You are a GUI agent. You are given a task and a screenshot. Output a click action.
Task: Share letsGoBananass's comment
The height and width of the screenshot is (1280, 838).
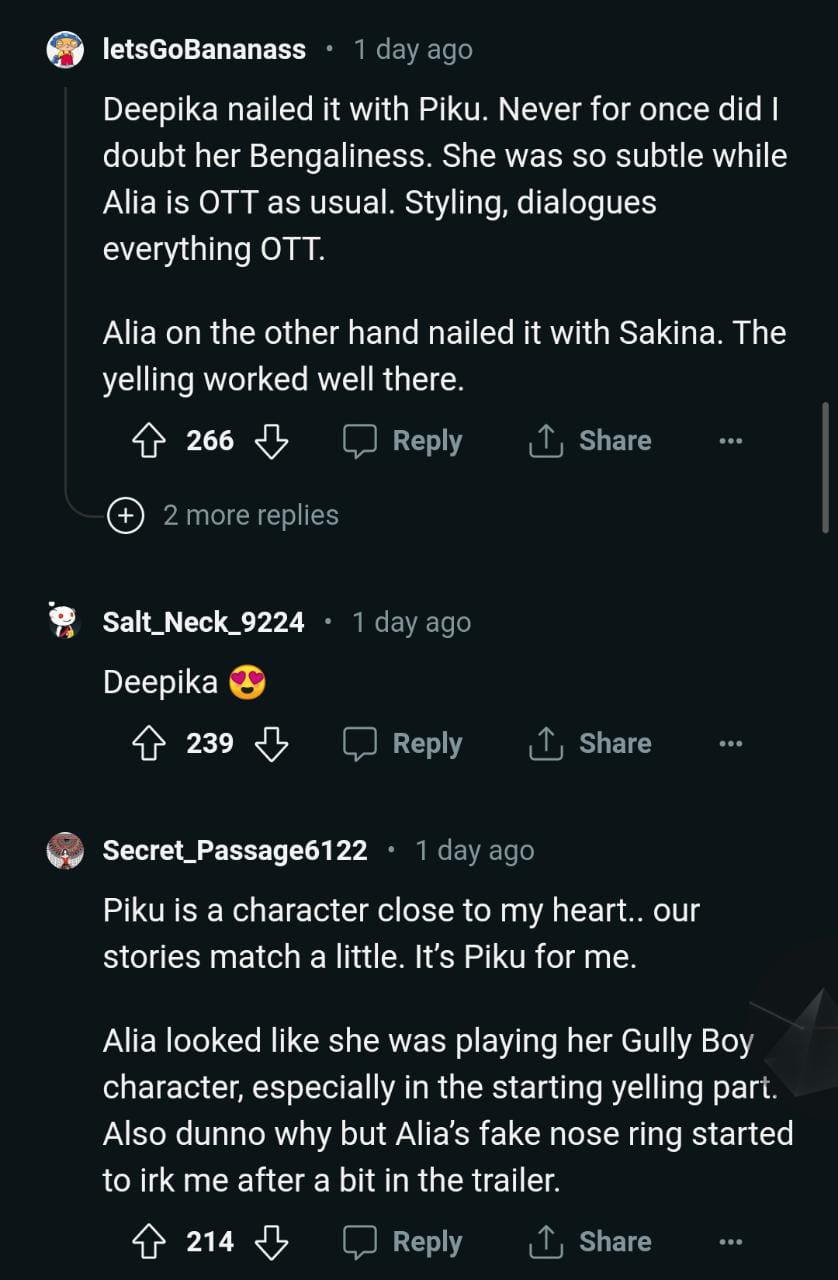pos(590,441)
